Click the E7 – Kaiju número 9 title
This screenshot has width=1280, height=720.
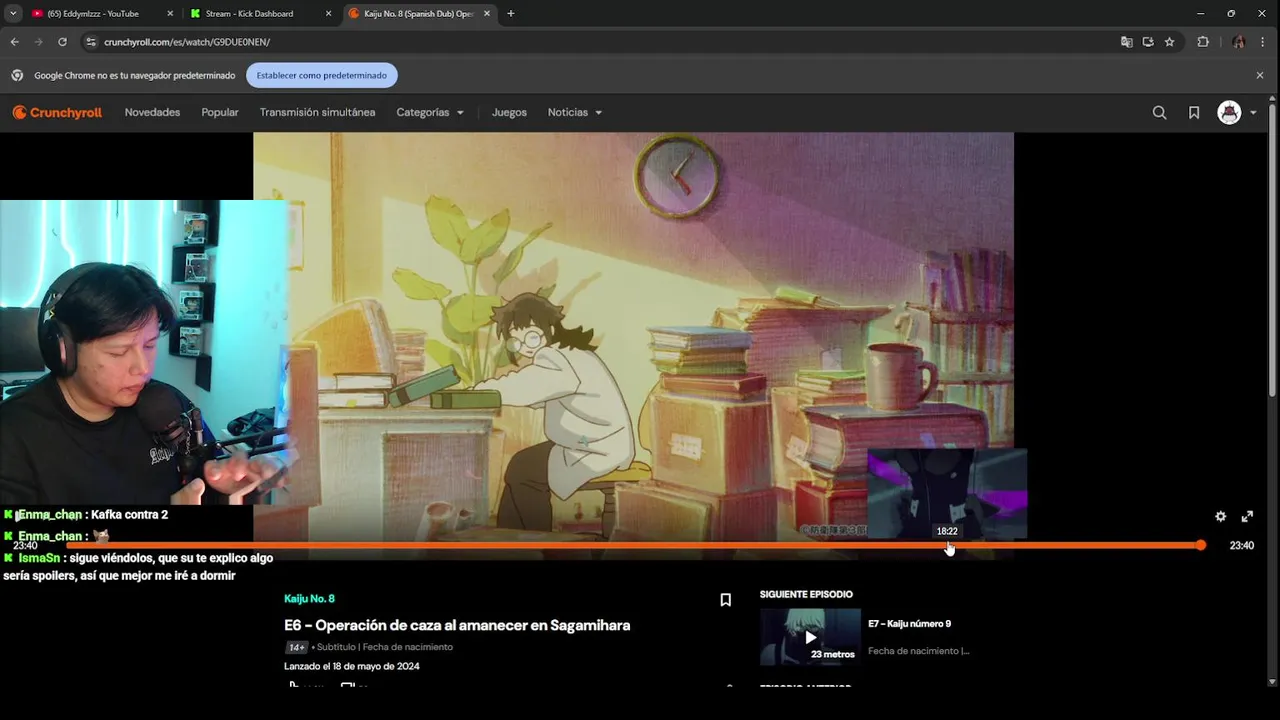coord(909,624)
